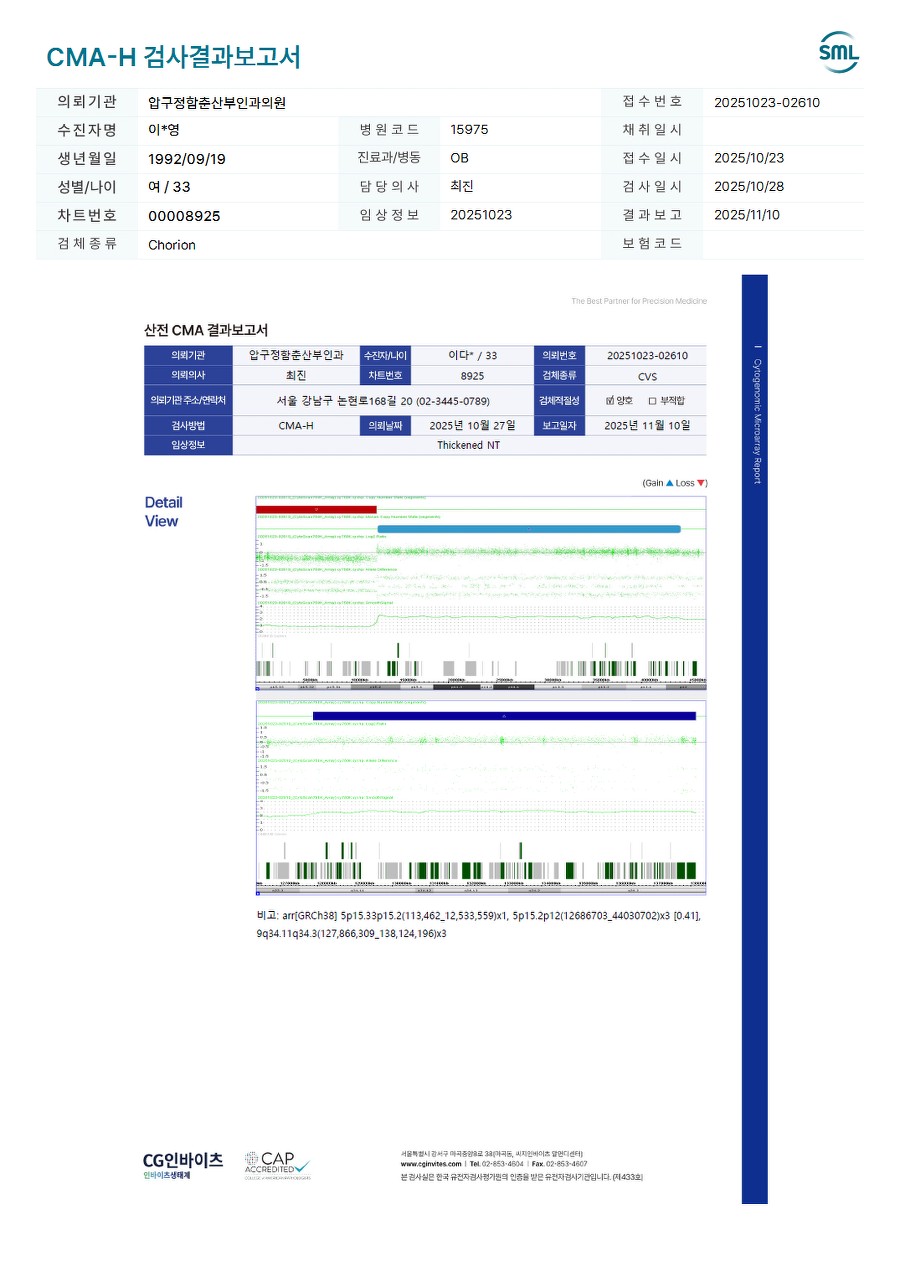
Task: Click the 의뢰날짜 value 2025년 10월 27일
Action: point(472,425)
